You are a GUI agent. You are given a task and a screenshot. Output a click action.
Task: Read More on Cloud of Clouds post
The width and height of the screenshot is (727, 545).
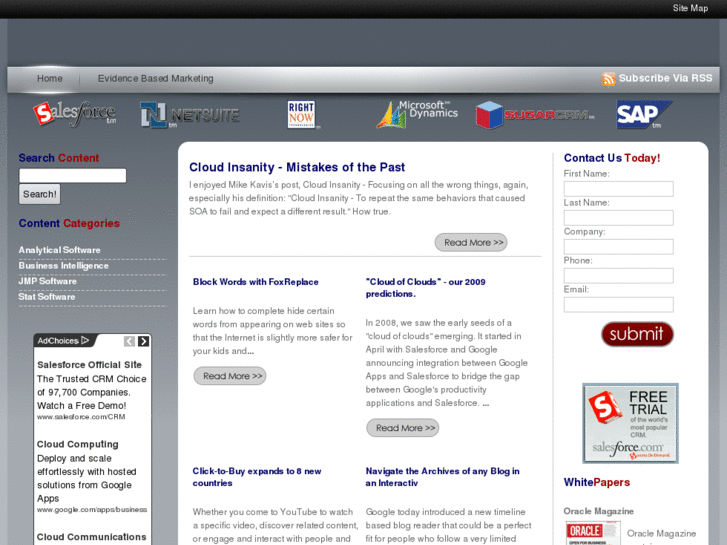point(402,428)
